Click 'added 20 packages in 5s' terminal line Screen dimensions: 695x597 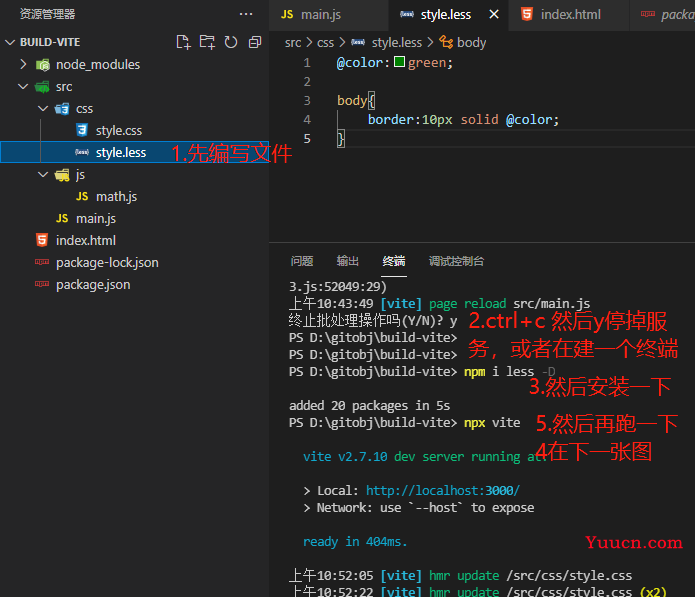point(370,406)
